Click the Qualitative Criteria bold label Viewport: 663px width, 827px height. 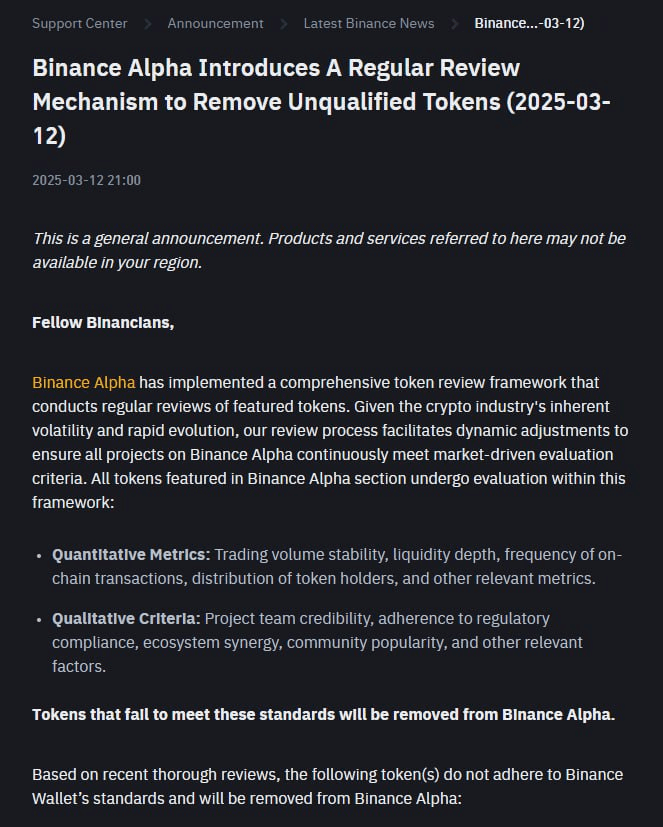coord(126,618)
